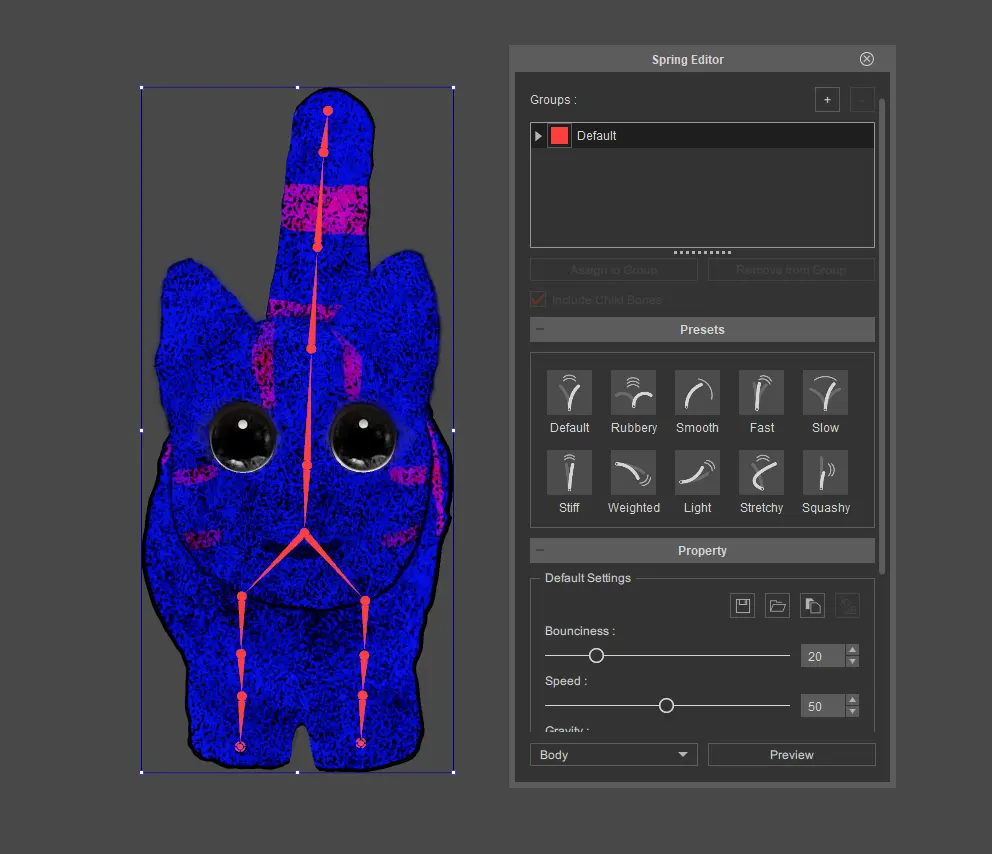This screenshot has height=854, width=992.
Task: Apply the Stretchy spring preset
Action: (x=761, y=472)
